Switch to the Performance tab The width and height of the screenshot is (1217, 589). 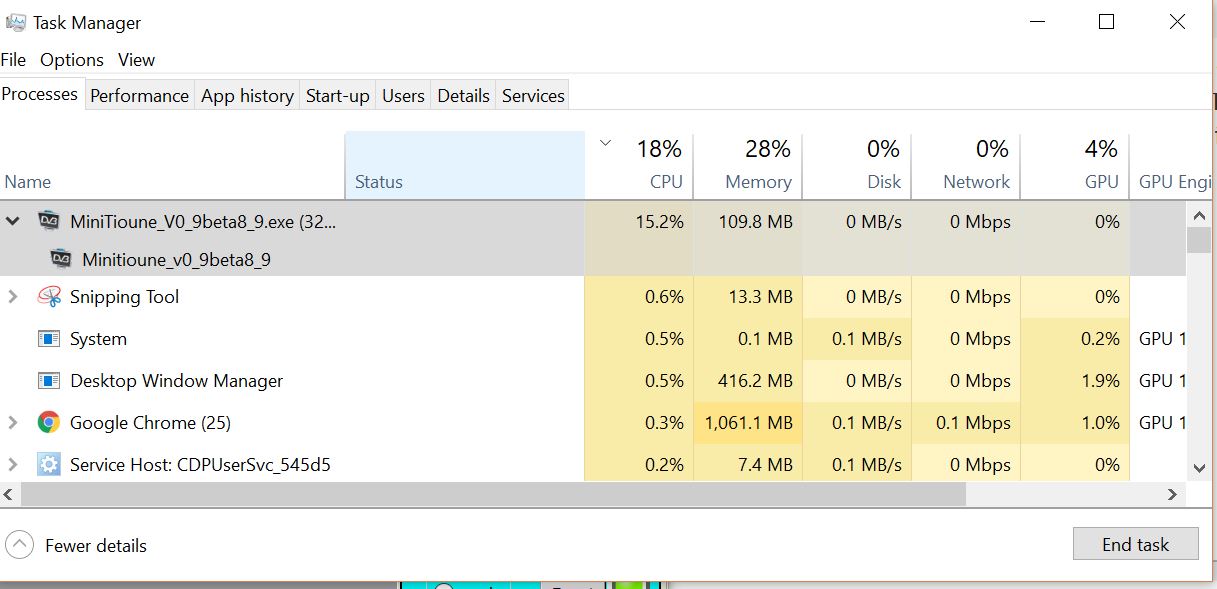[139, 96]
